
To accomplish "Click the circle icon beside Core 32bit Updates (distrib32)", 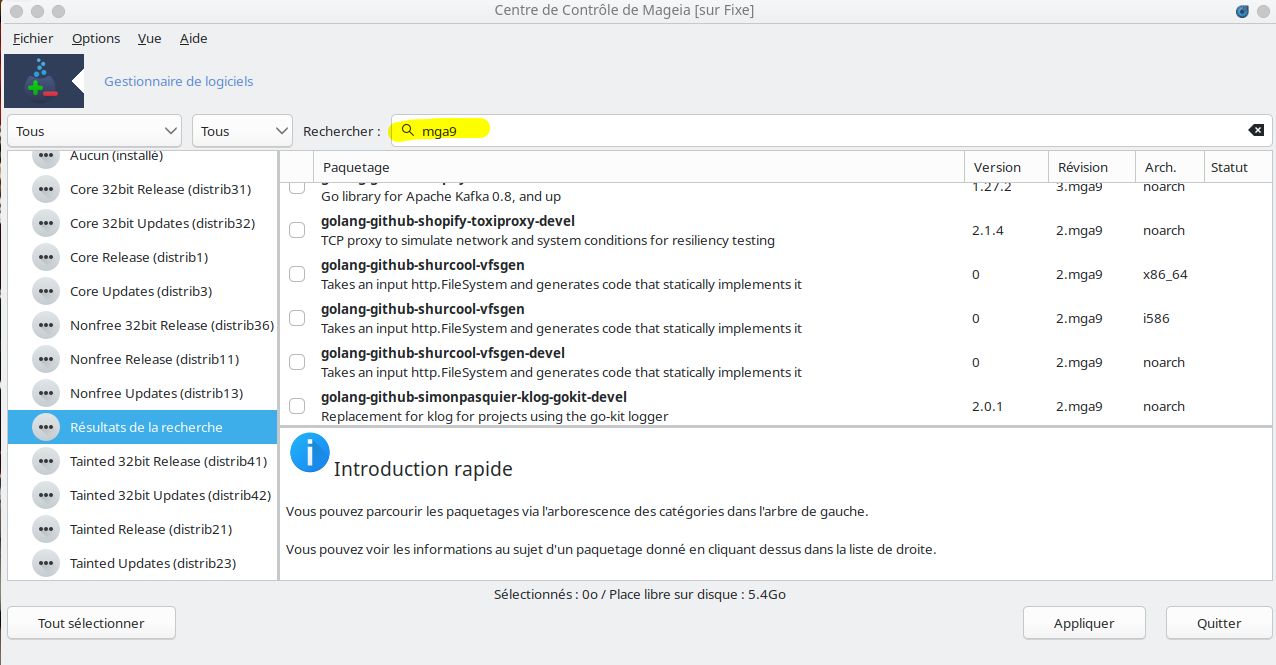I will [x=45, y=223].
